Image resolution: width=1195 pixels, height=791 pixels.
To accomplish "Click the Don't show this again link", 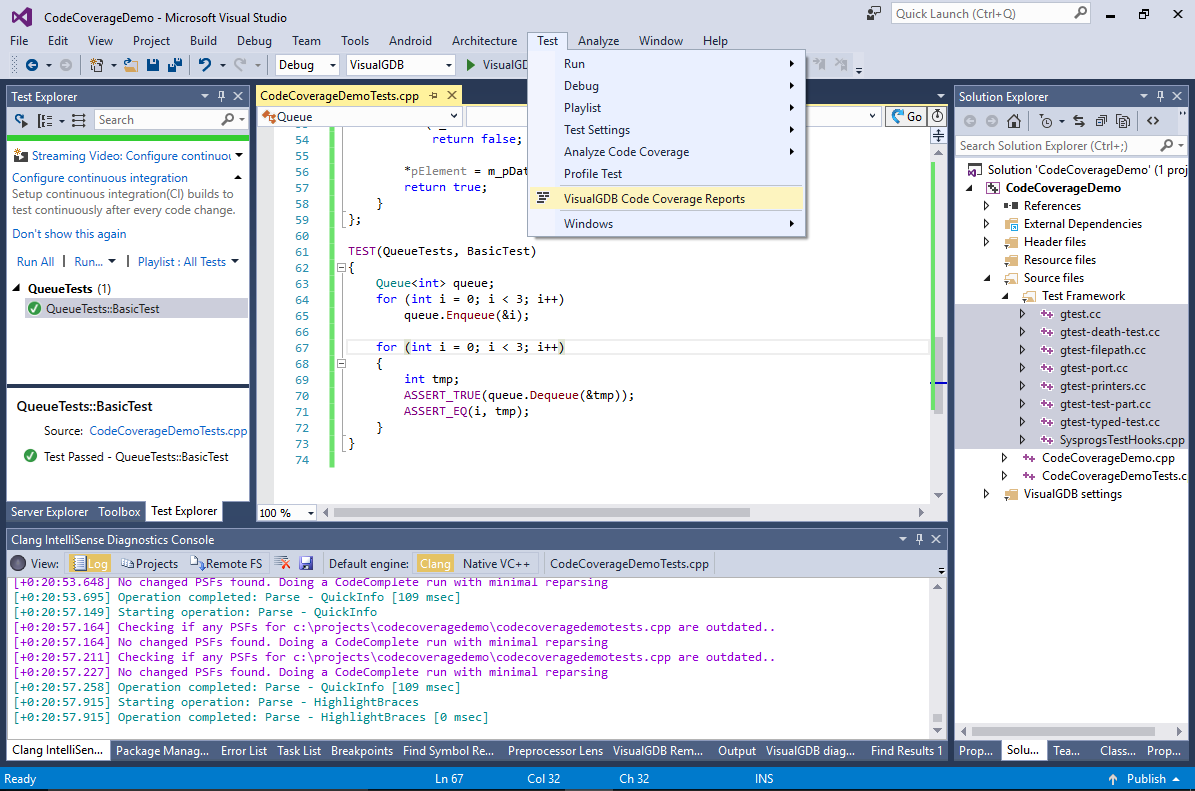I will coord(69,234).
